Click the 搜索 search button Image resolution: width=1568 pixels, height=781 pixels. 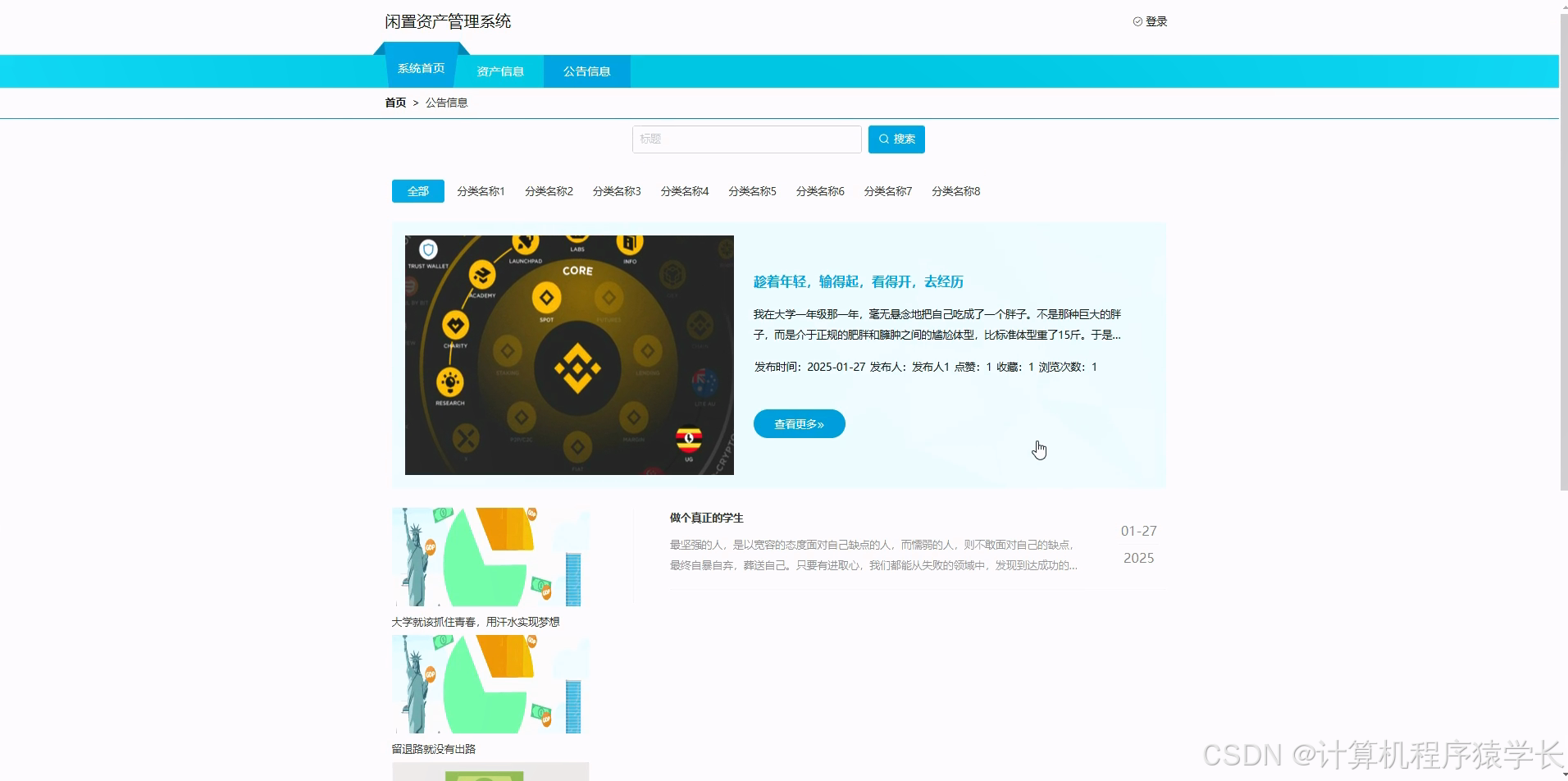tap(896, 139)
